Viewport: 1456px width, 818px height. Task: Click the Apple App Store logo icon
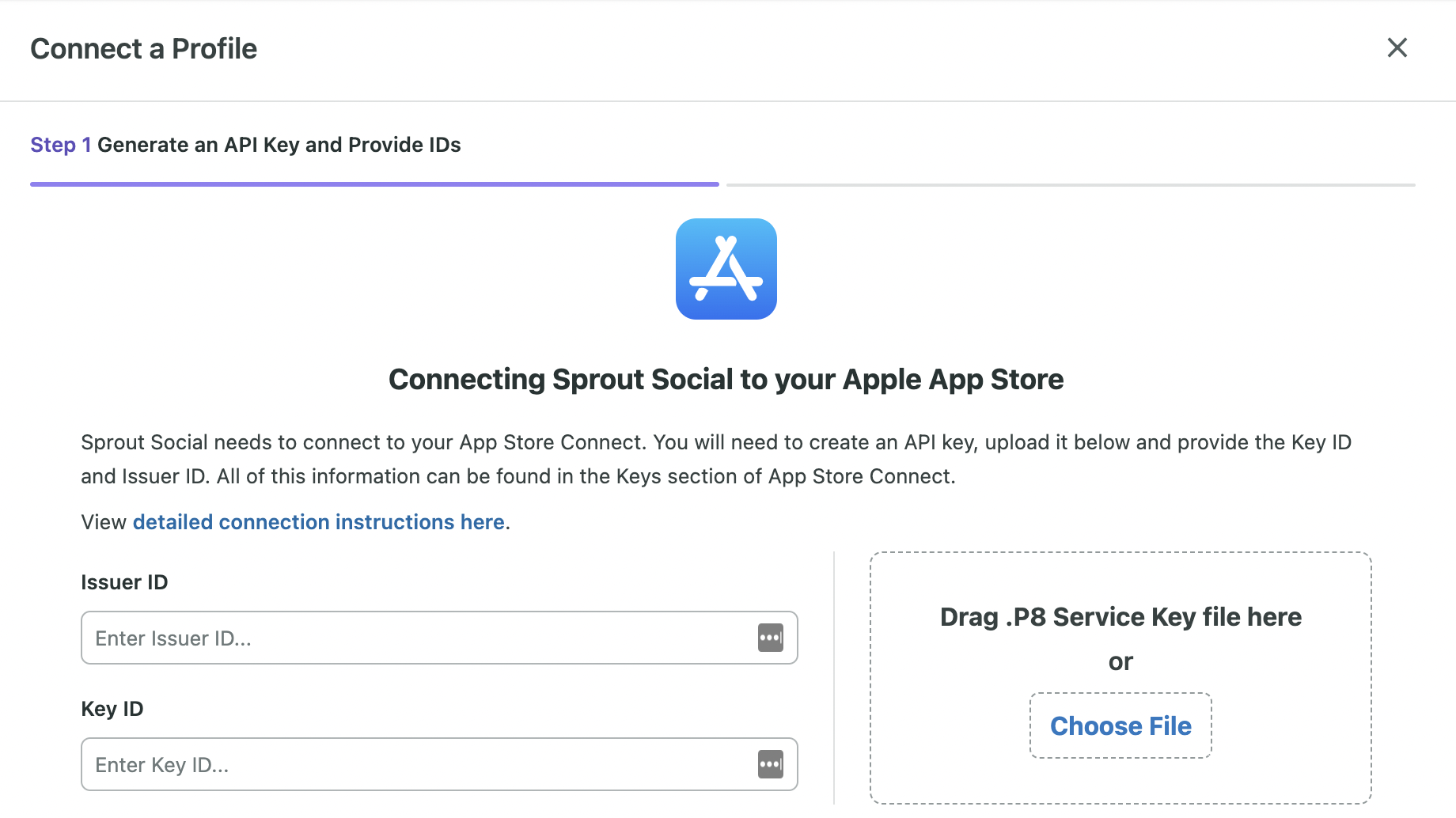click(726, 269)
